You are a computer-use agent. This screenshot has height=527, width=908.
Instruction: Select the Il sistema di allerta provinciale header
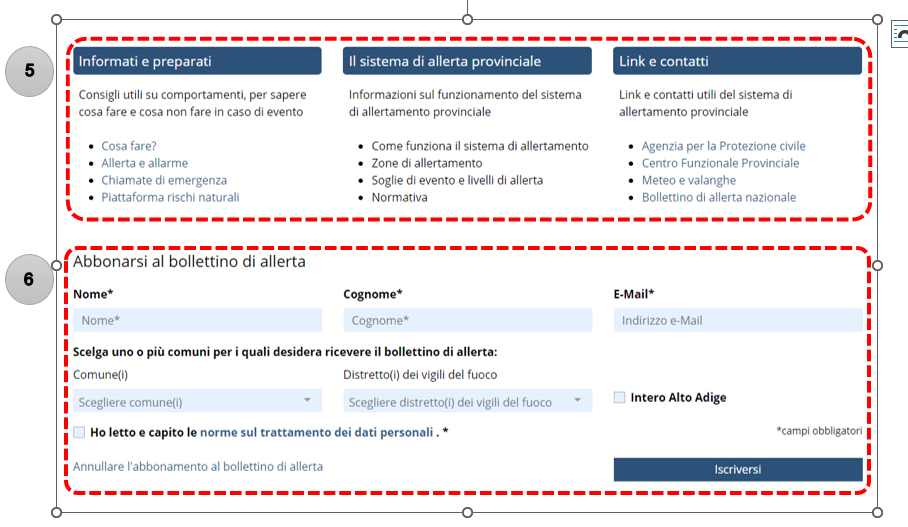click(467, 61)
